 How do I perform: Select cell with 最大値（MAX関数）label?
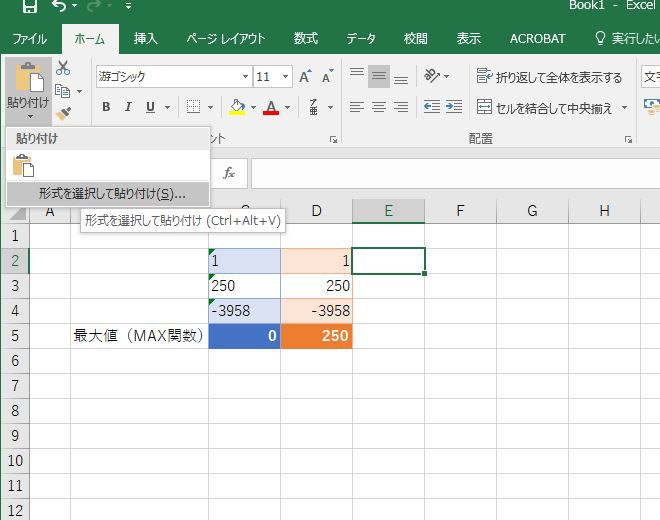[x=139, y=336]
